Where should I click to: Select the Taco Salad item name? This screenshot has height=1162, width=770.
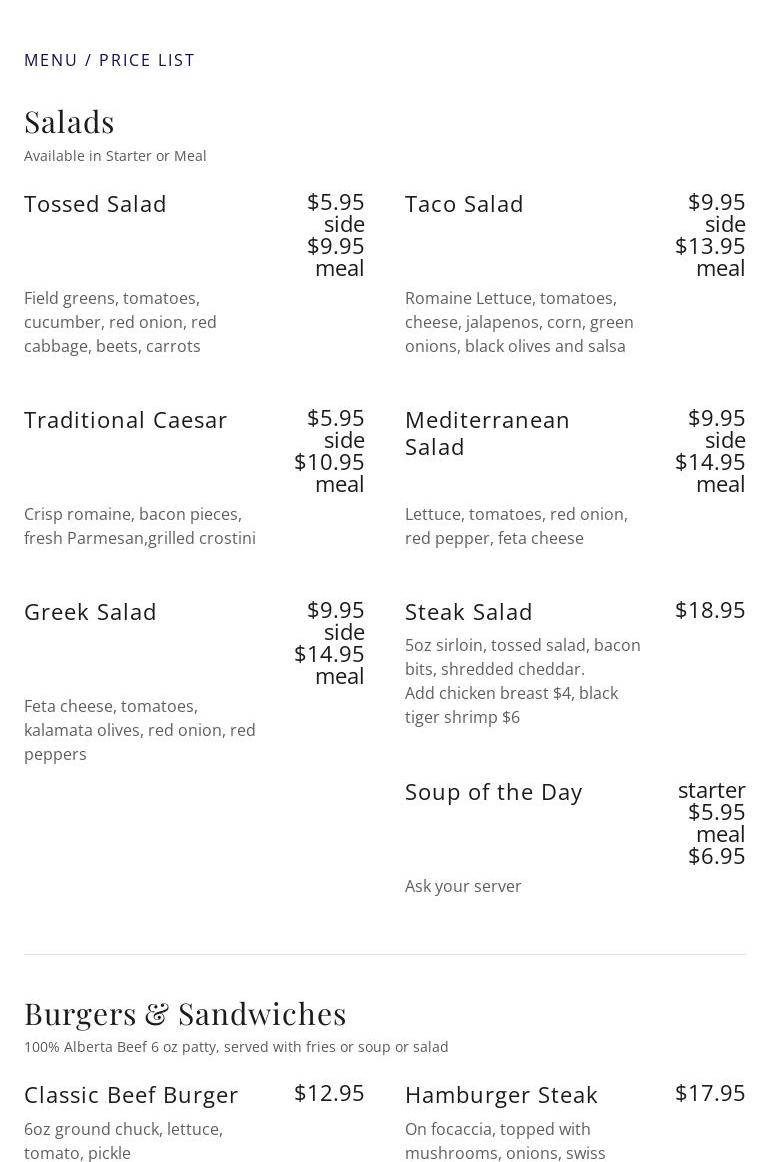pyautogui.click(x=464, y=204)
